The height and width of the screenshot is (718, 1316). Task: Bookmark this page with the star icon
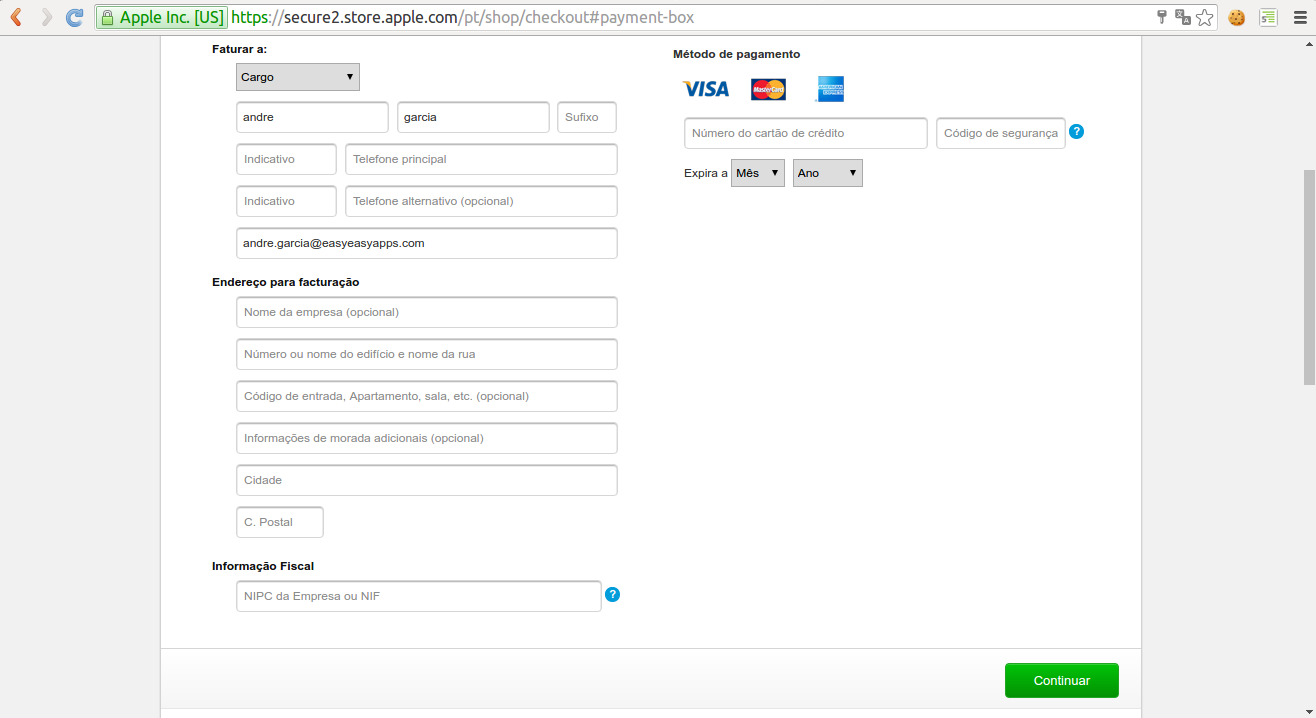coord(1205,17)
